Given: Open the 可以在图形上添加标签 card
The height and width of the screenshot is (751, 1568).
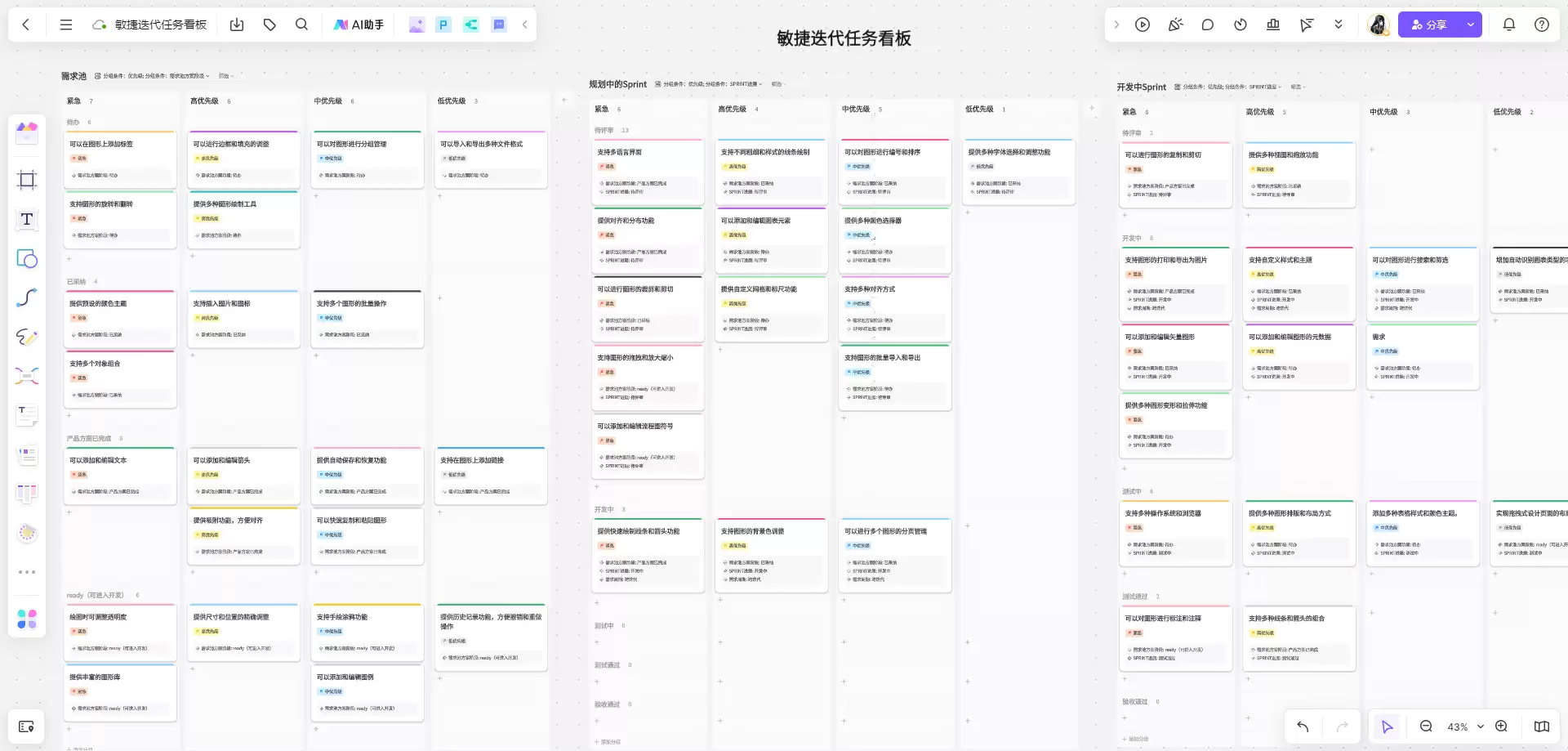Looking at the screenshot, I should point(120,159).
